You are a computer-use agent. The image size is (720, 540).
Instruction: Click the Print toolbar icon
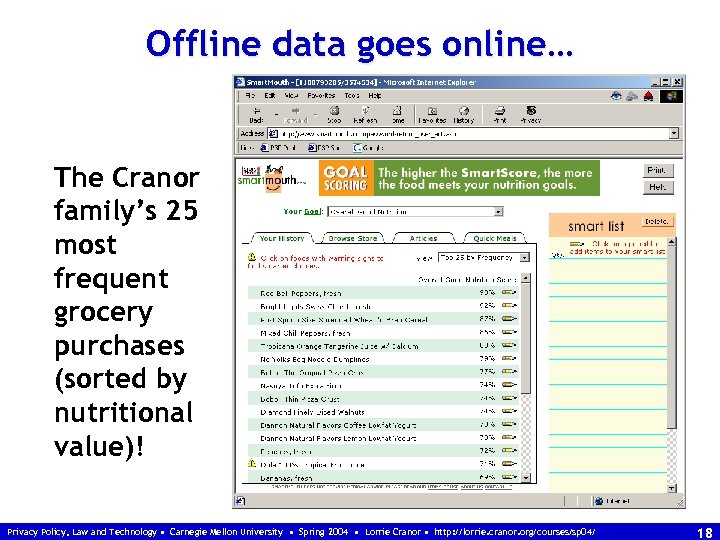click(500, 115)
